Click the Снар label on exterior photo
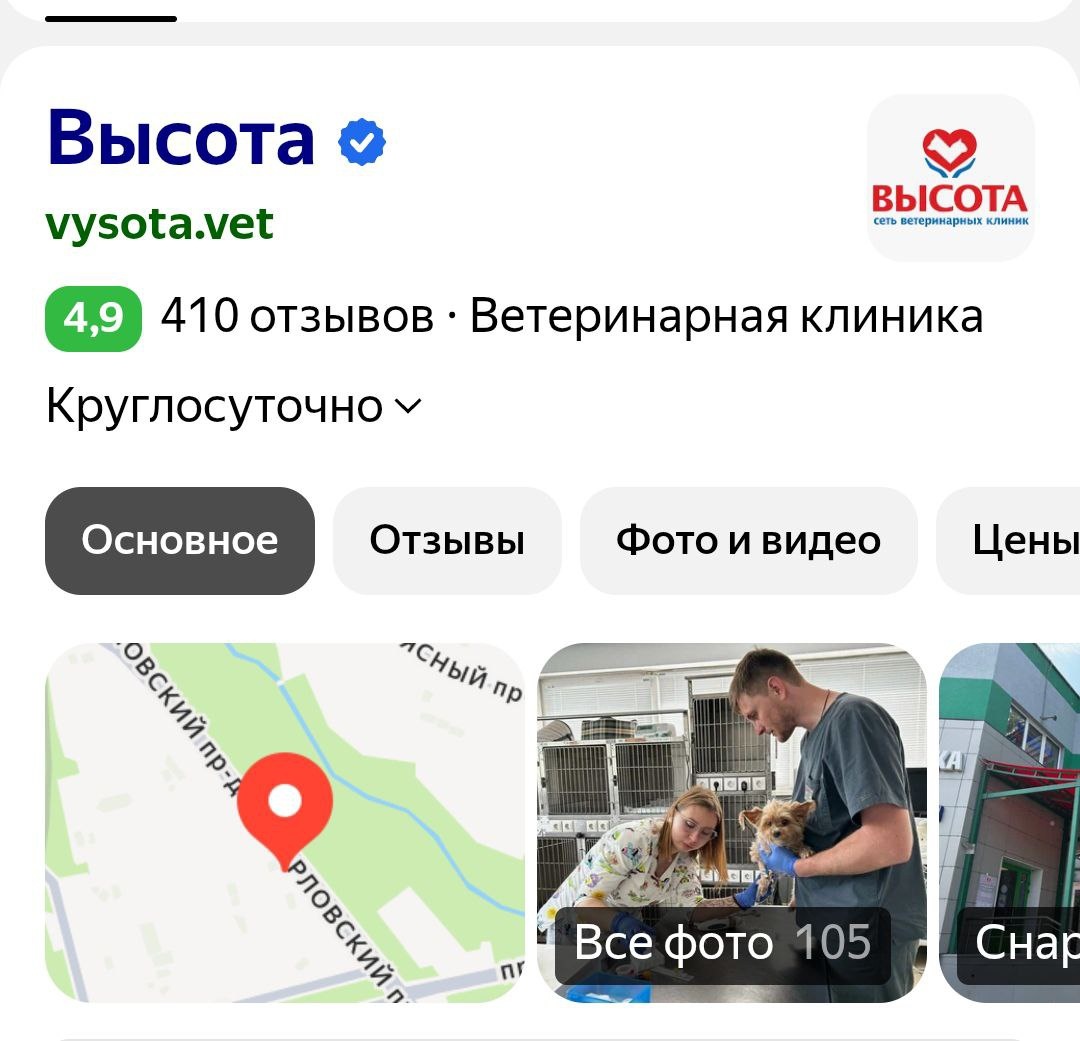Image resolution: width=1080 pixels, height=1041 pixels. [1026, 944]
